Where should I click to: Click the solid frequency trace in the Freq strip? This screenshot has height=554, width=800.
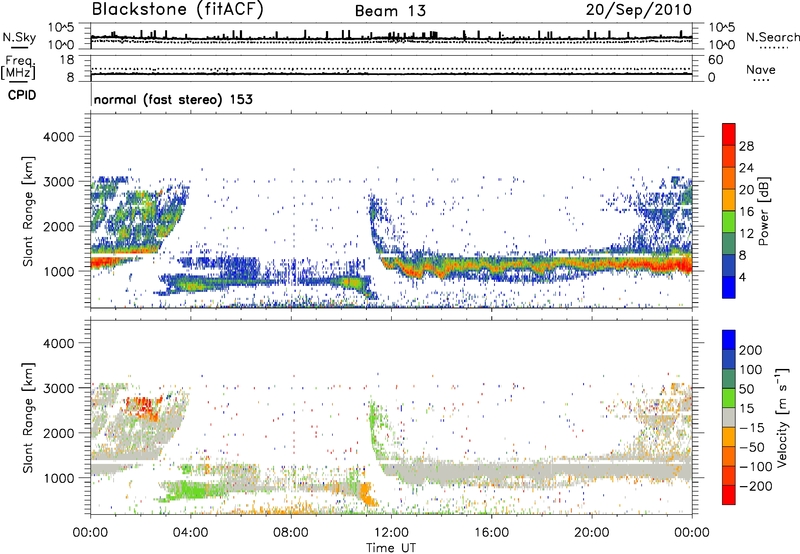(391, 74)
